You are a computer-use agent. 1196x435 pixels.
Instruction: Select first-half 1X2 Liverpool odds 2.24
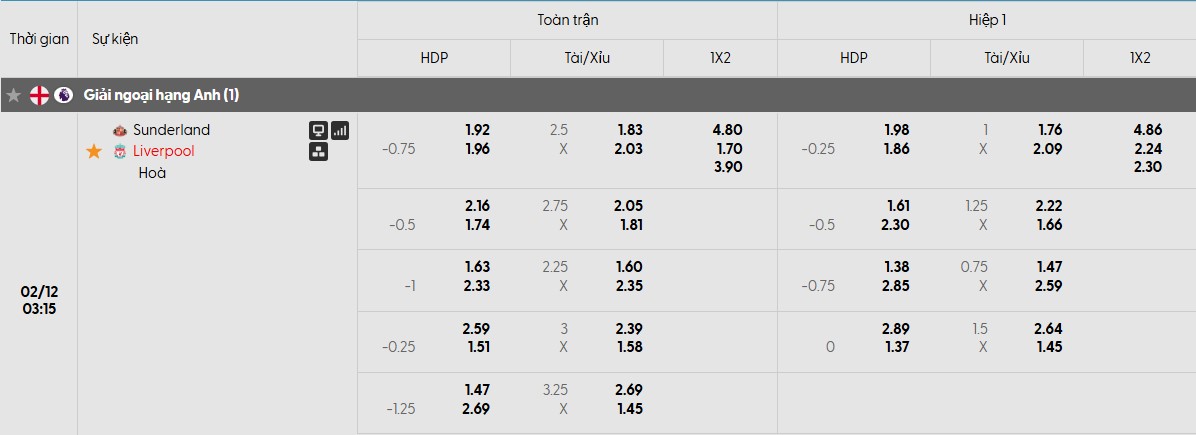coord(1148,149)
